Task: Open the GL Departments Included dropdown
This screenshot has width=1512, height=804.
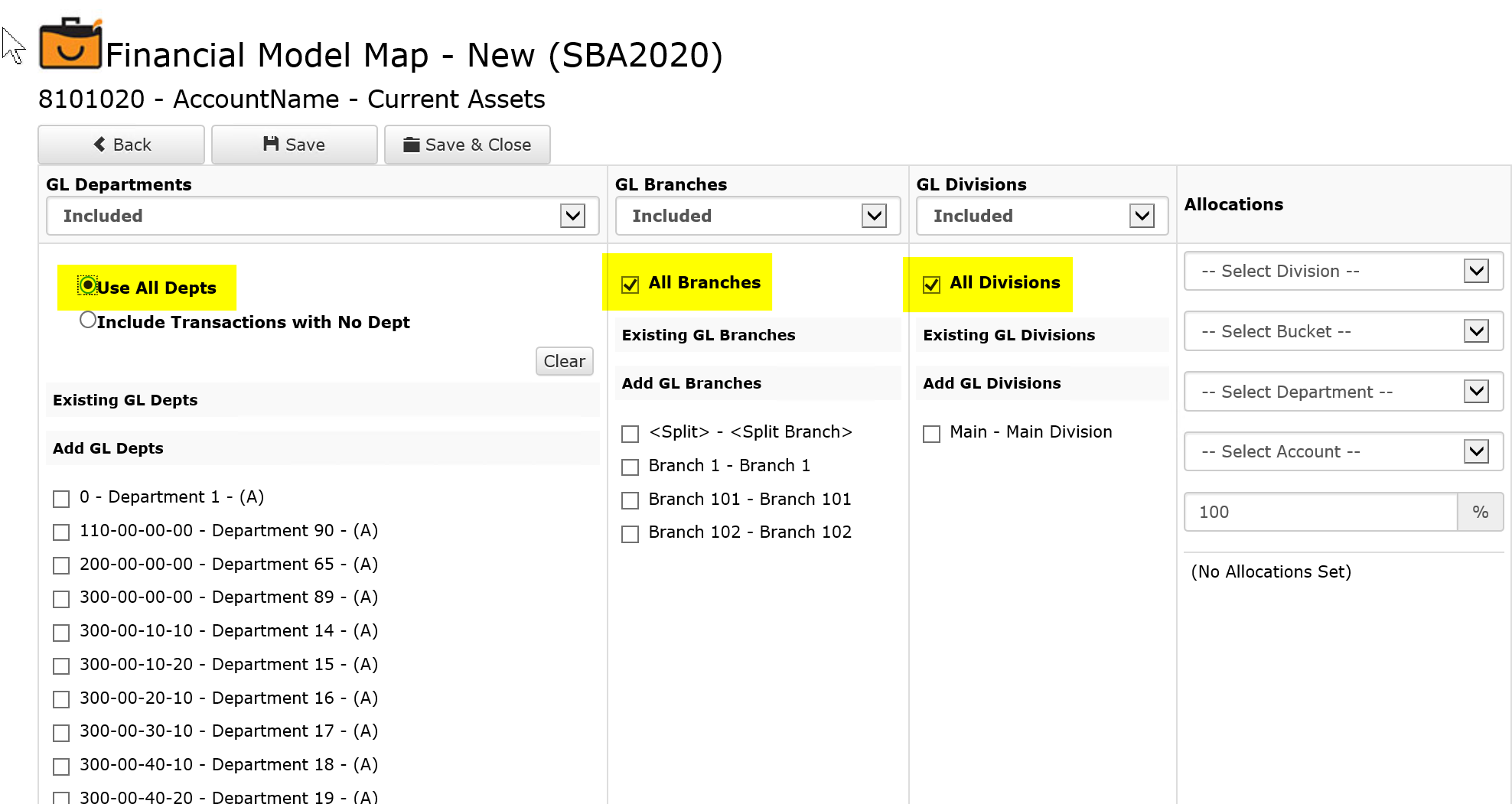Action: [x=323, y=216]
